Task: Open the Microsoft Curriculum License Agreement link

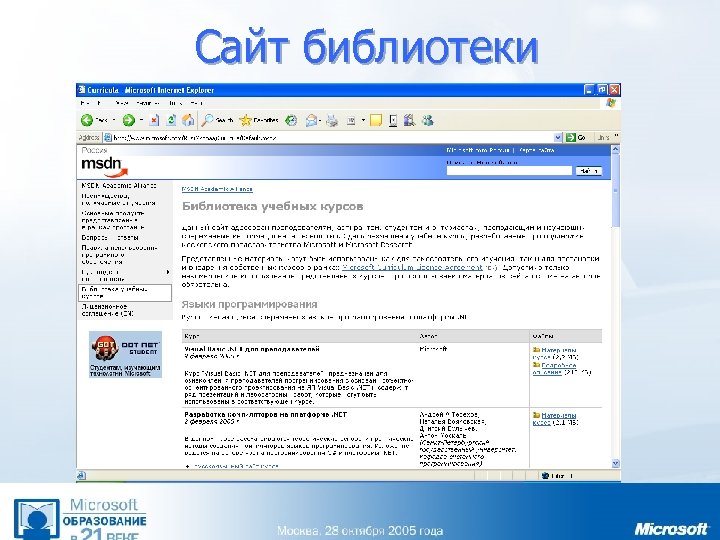Action: click(x=412, y=267)
